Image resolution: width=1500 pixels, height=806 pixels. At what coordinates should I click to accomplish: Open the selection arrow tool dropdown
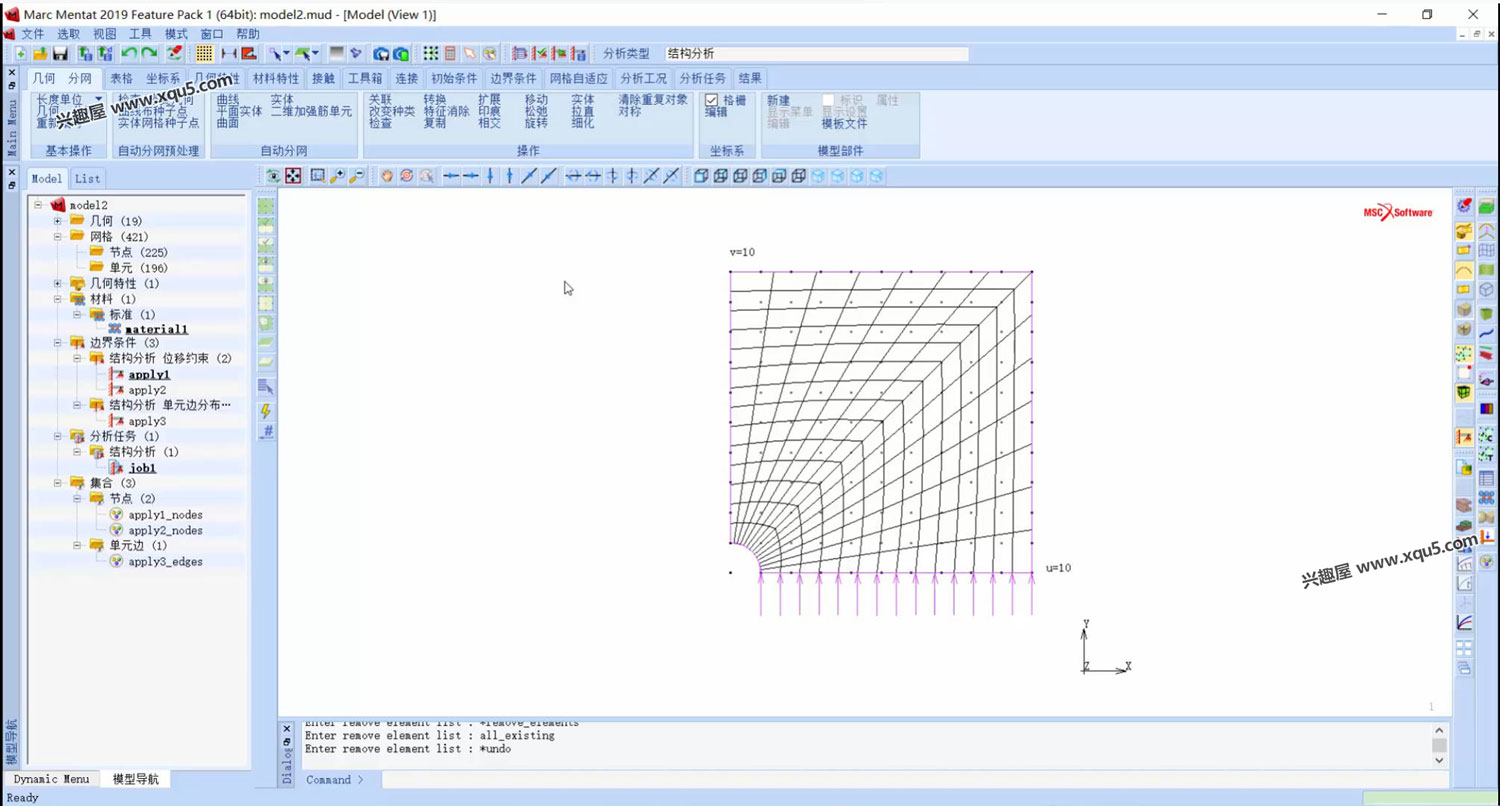[285, 53]
